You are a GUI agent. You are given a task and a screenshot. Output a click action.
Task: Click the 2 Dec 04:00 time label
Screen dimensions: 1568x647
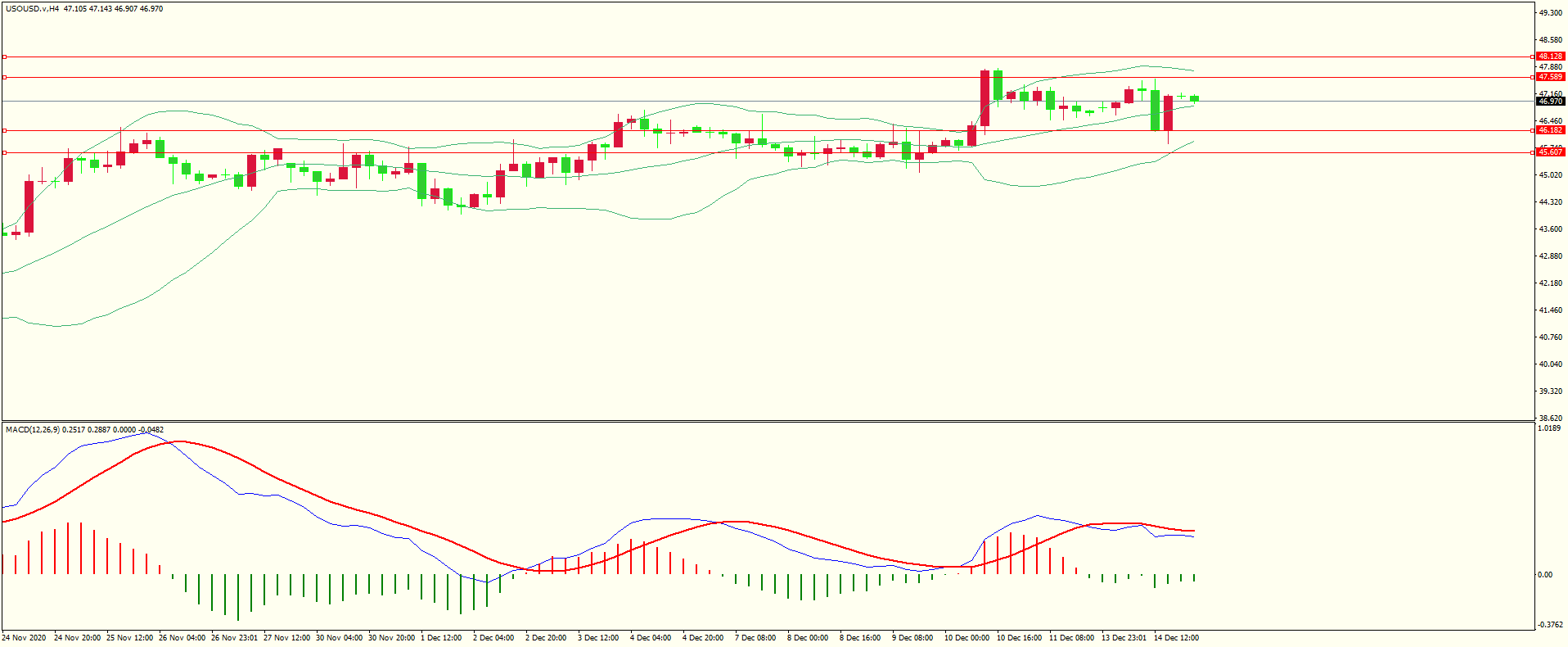point(493,638)
